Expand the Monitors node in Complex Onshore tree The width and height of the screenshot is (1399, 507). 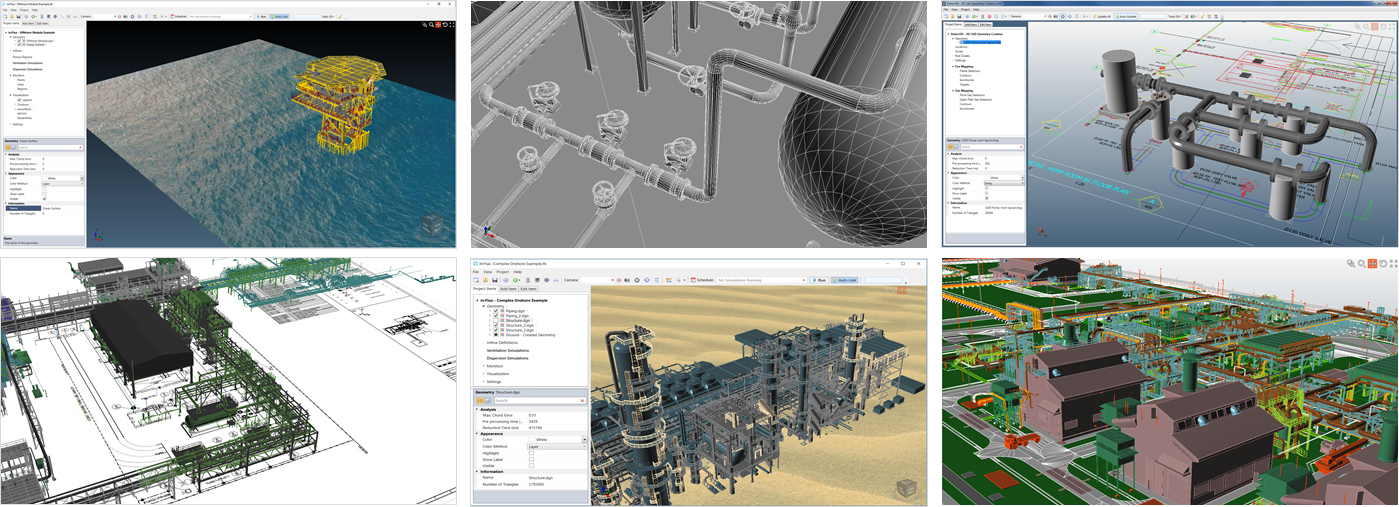(x=484, y=366)
